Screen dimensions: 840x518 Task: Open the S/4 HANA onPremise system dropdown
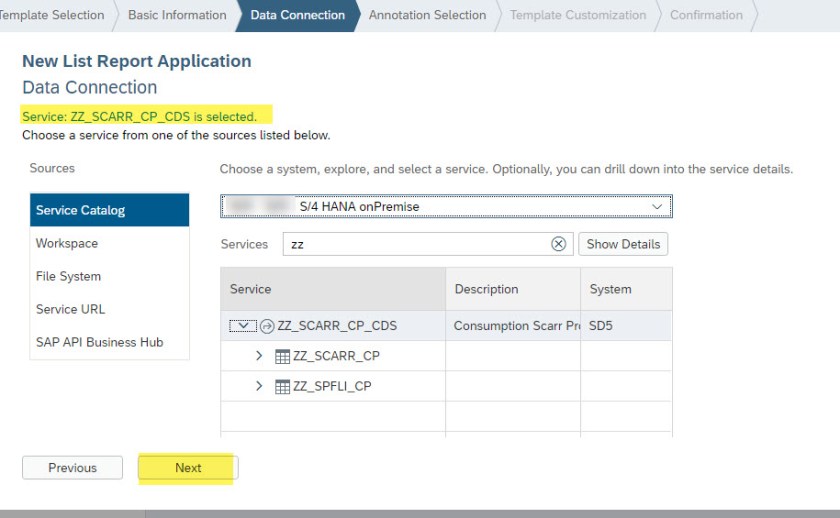657,206
